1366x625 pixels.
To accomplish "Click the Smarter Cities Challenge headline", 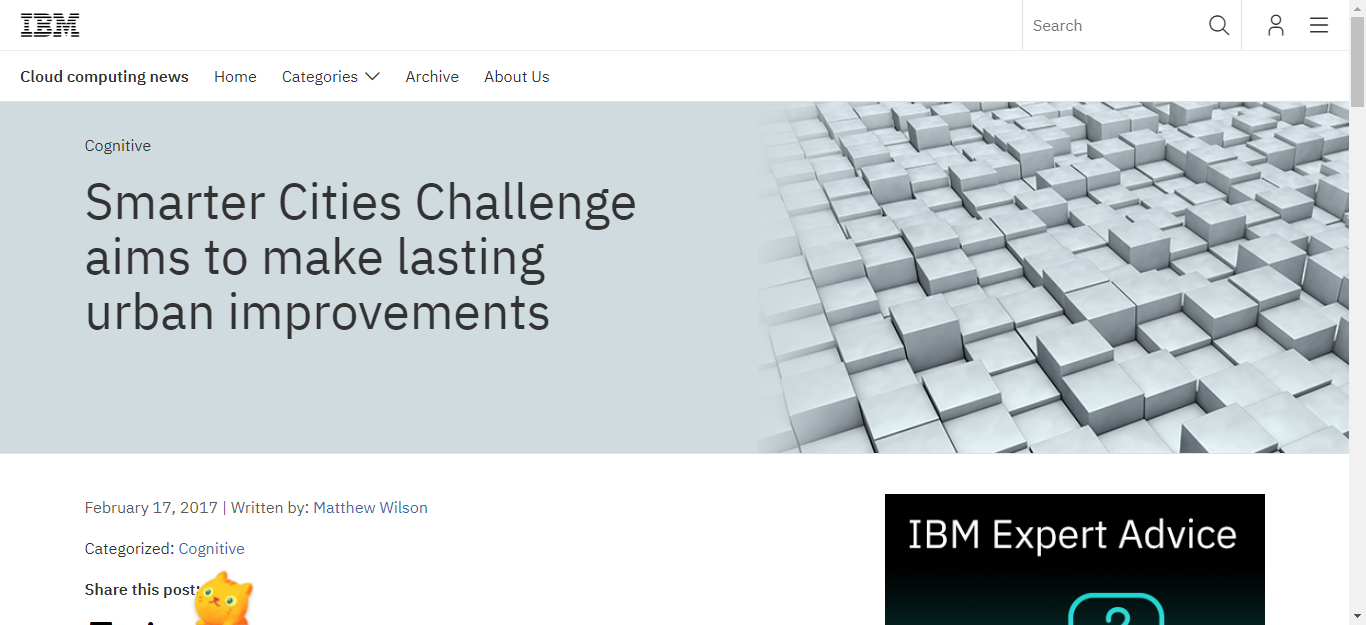I will pos(361,257).
